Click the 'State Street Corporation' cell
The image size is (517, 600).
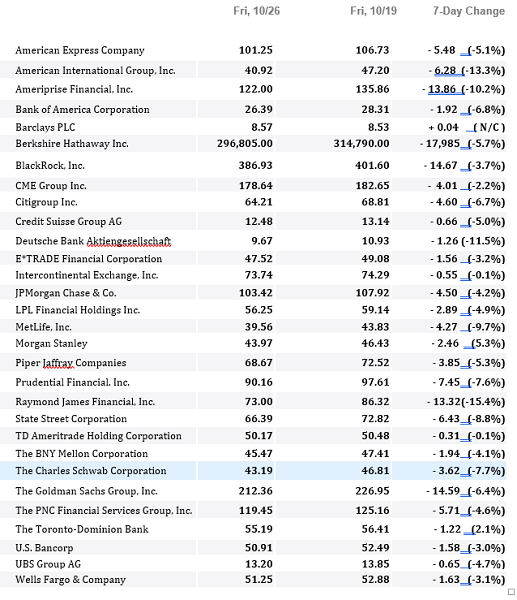click(71, 419)
